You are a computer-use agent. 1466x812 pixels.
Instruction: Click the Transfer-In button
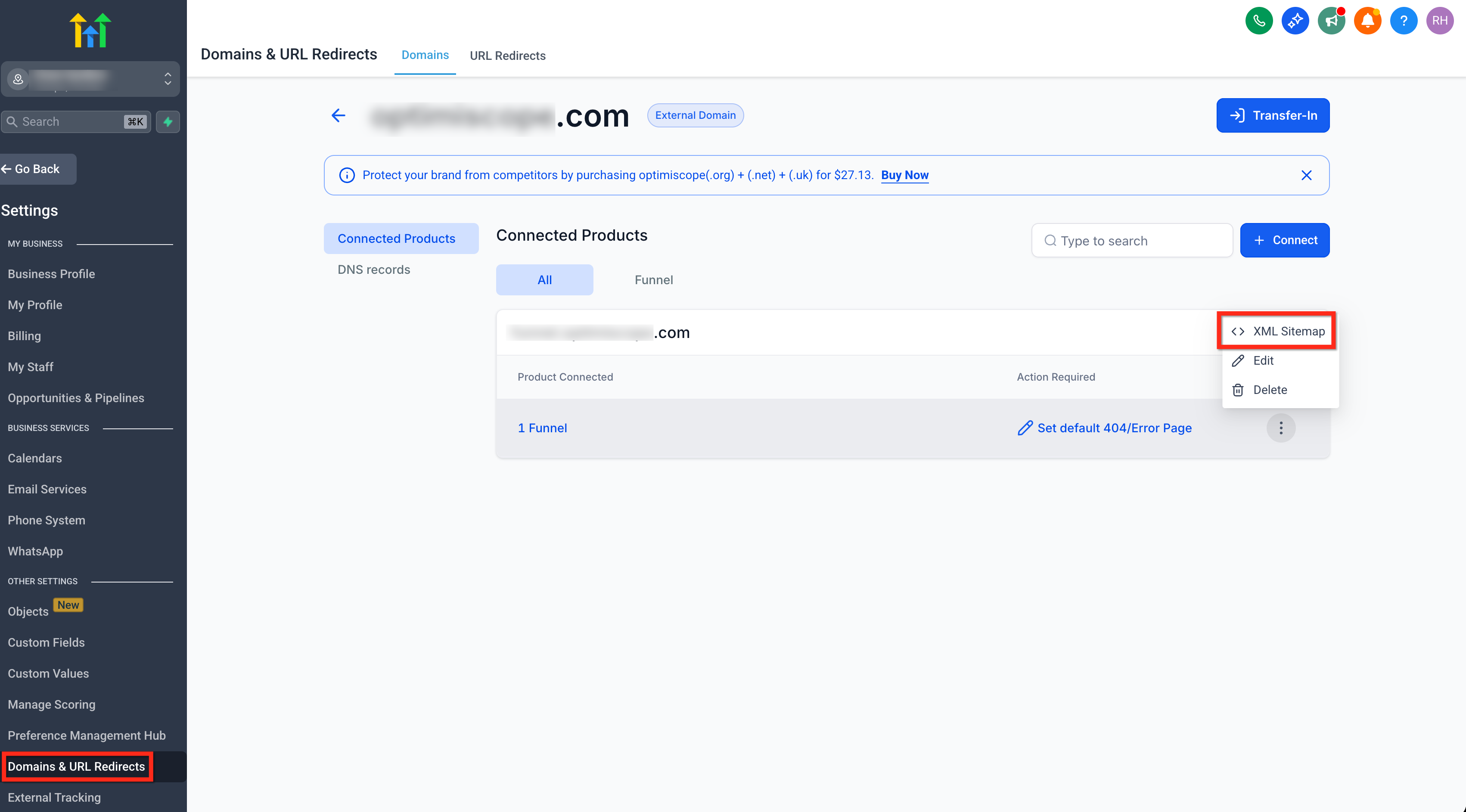tap(1273, 115)
